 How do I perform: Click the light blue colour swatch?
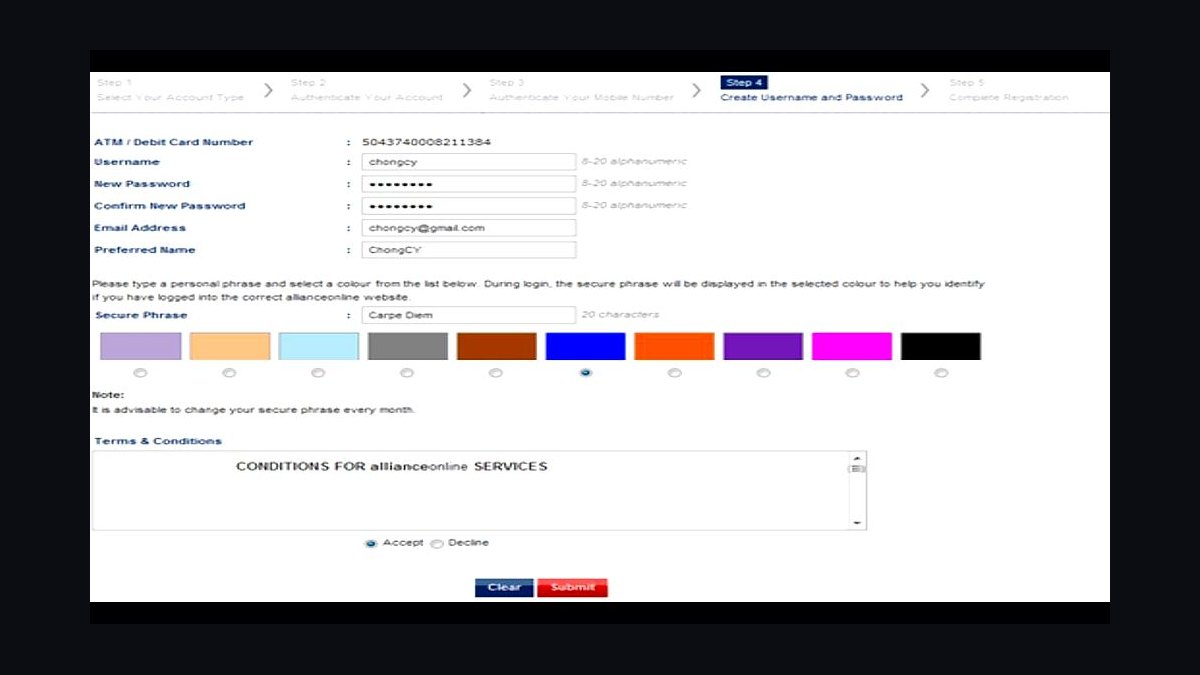pyautogui.click(x=318, y=346)
